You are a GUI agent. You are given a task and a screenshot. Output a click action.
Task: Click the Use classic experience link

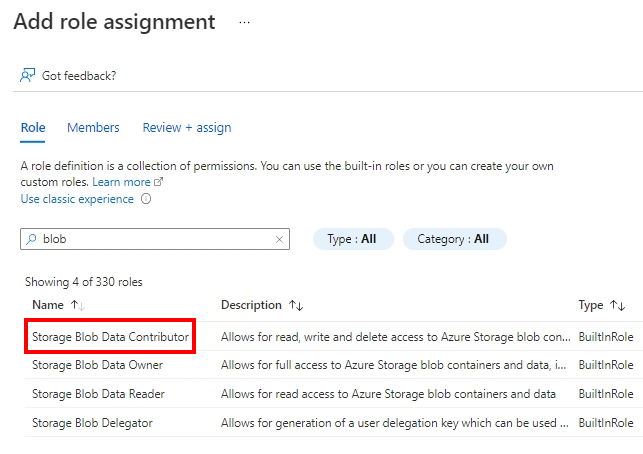click(77, 199)
